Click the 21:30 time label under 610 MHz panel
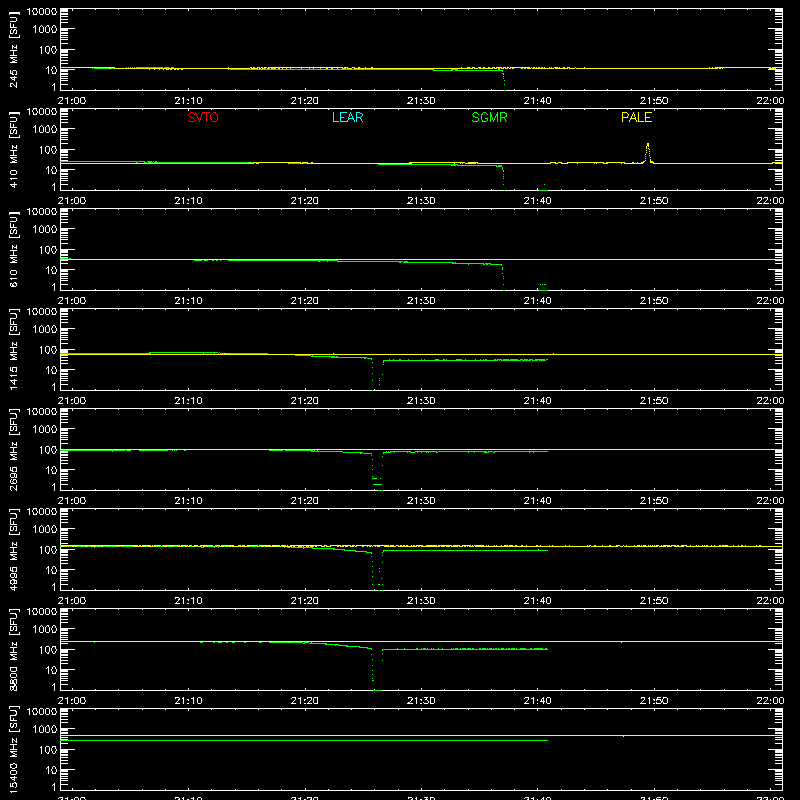The width and height of the screenshot is (800, 800). (x=421, y=301)
